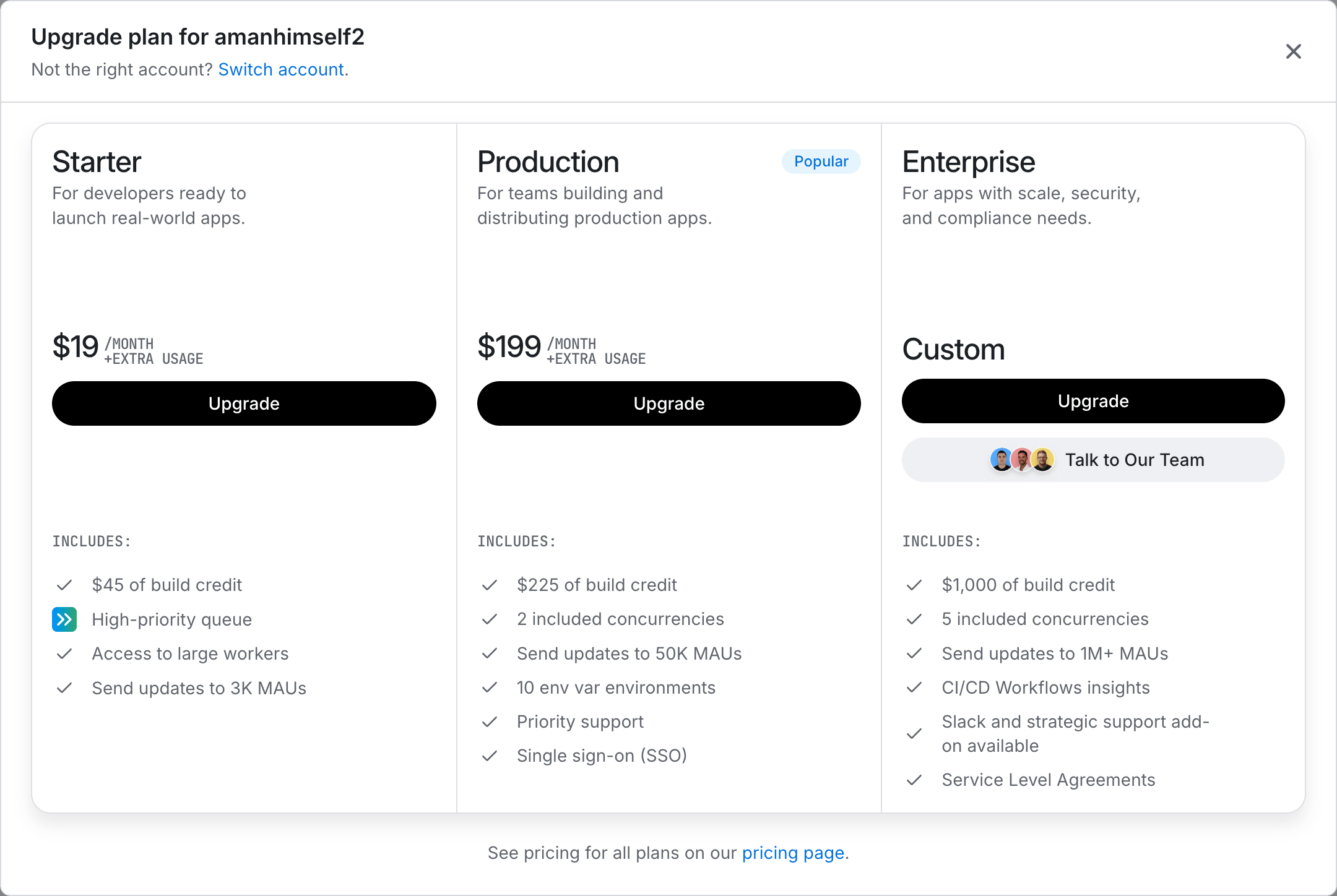Open the pricing page link
Image resolution: width=1337 pixels, height=896 pixels.
(x=793, y=853)
